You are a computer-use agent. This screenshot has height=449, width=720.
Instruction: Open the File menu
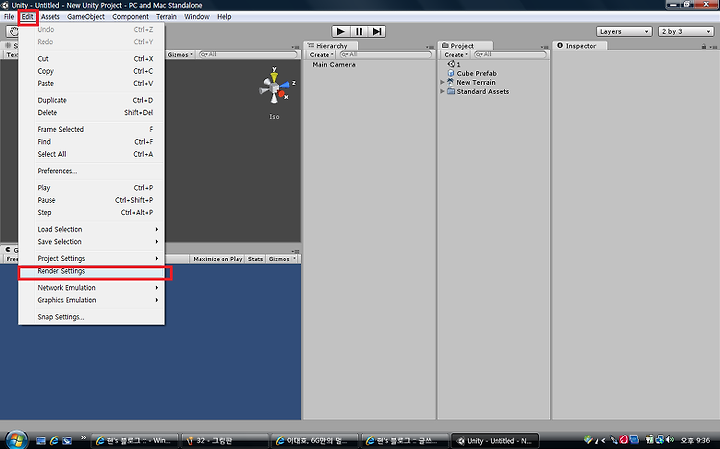tap(9, 17)
